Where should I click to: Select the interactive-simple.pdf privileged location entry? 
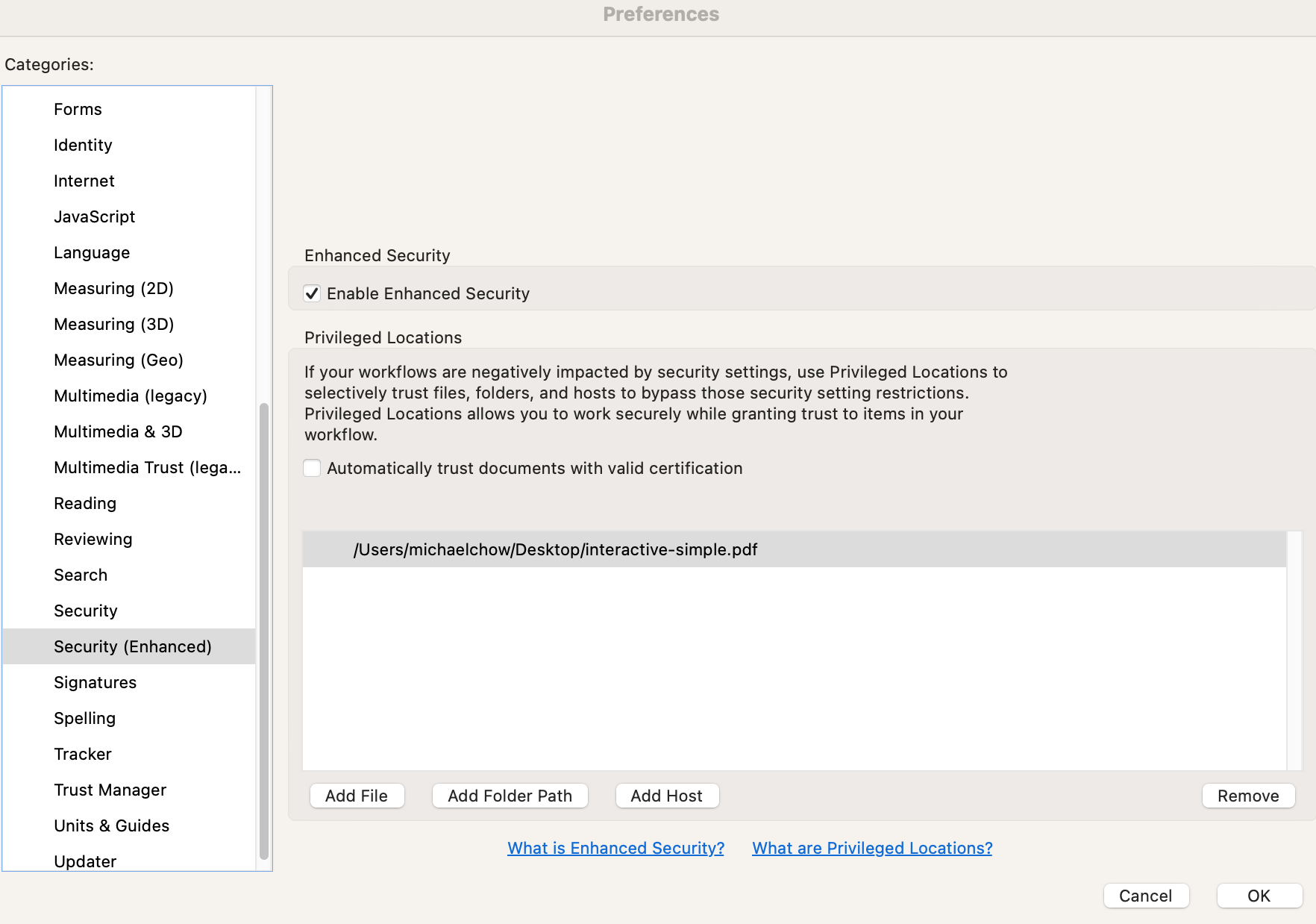[x=555, y=549]
